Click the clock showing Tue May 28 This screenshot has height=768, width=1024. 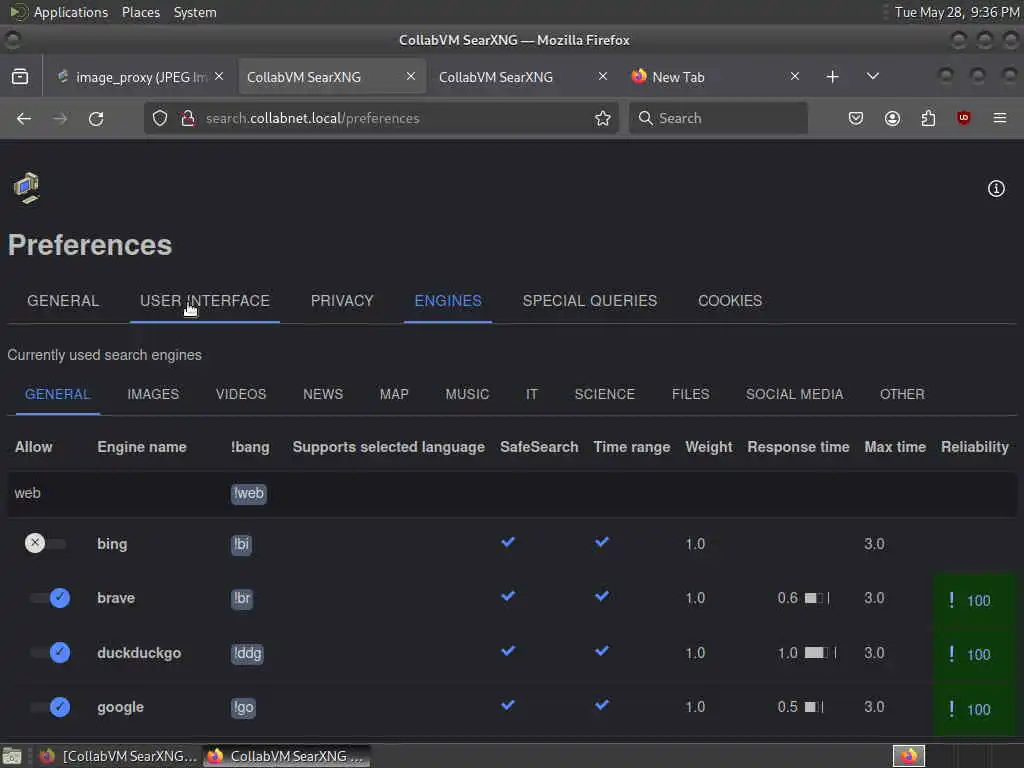pos(956,12)
